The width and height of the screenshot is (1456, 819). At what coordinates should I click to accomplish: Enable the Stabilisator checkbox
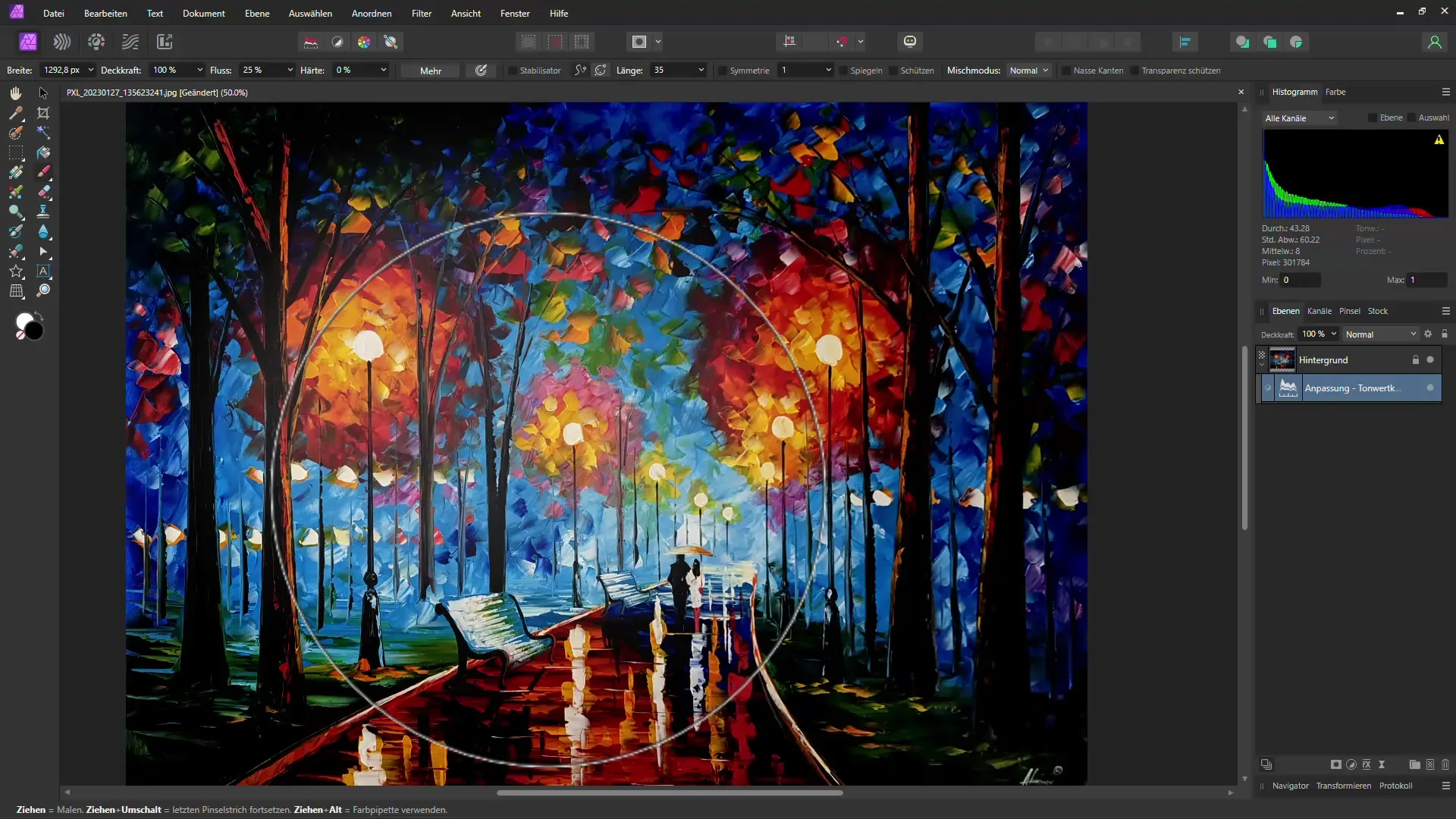pos(513,71)
